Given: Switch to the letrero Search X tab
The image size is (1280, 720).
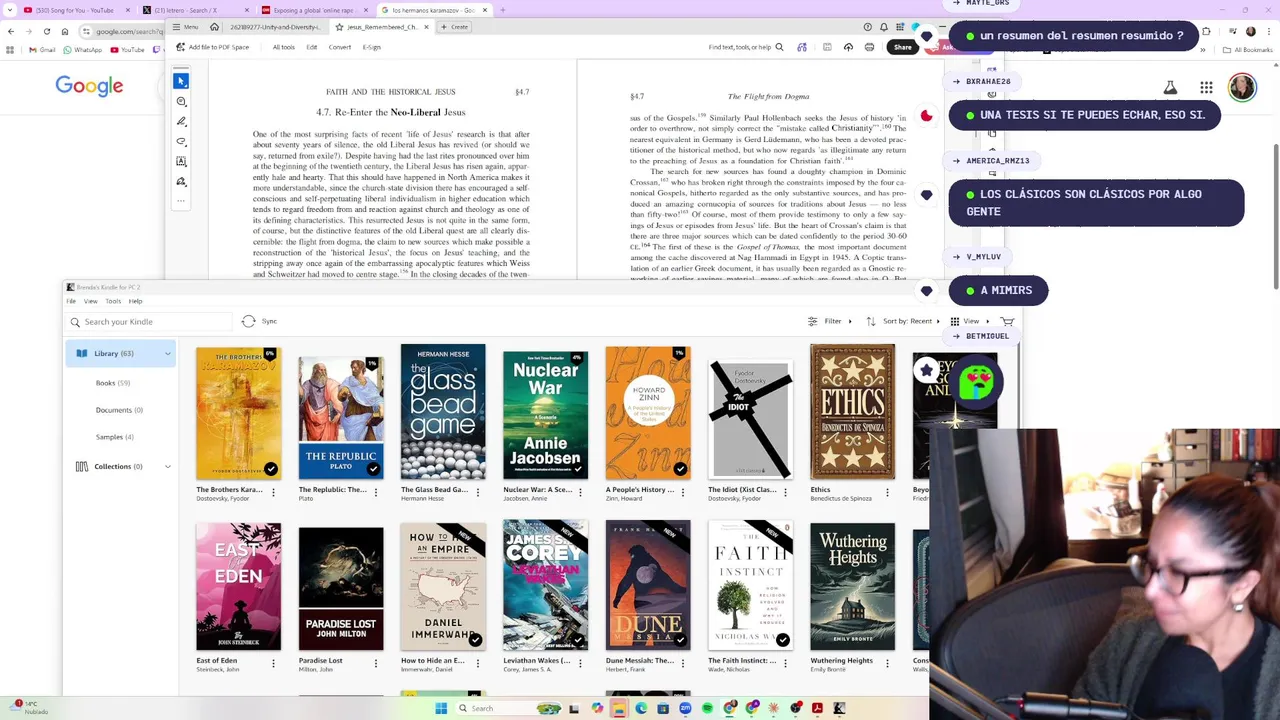Looking at the screenshot, I should (x=193, y=10).
